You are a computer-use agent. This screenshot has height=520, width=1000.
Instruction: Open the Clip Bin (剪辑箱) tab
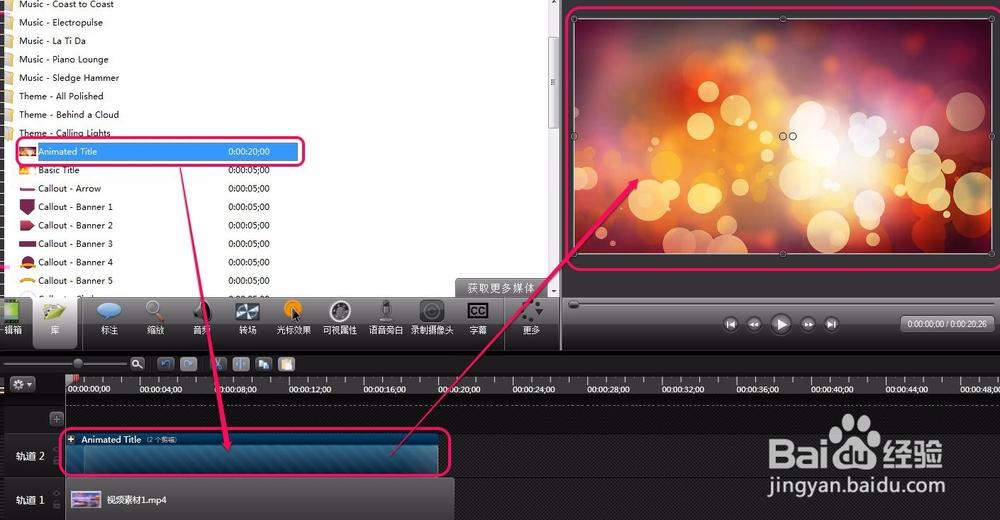click(x=12, y=318)
